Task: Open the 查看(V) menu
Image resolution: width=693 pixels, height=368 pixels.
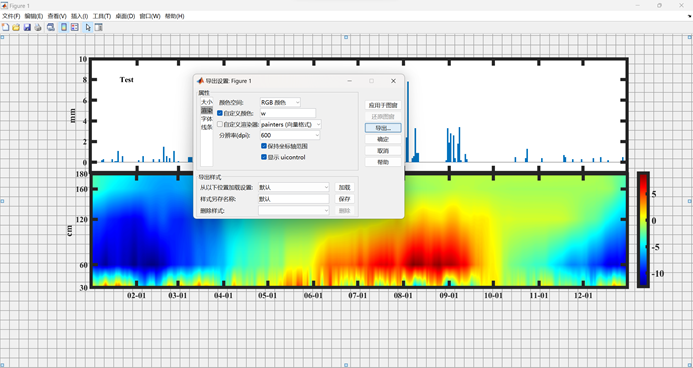Action: pyautogui.click(x=57, y=16)
